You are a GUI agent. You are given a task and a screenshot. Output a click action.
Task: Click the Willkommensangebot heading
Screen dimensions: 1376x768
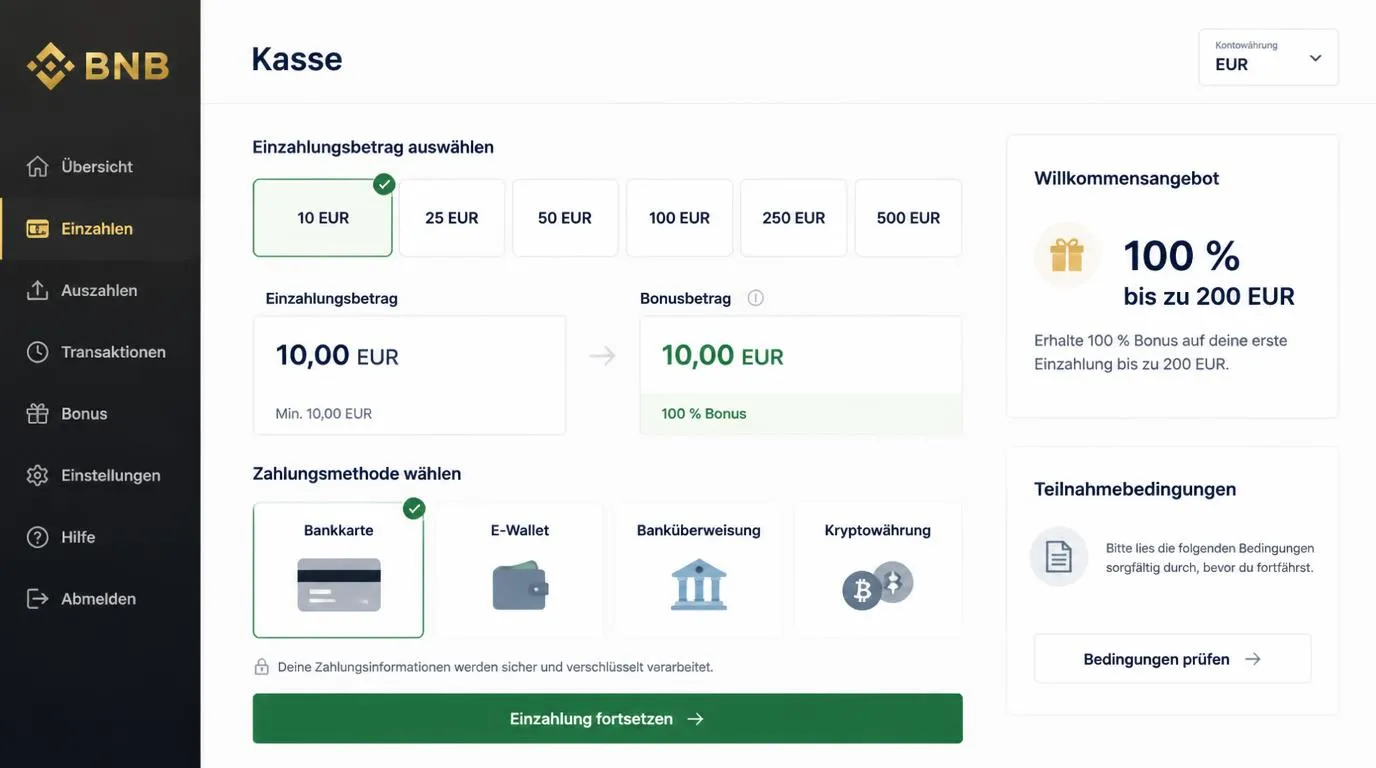click(x=1127, y=178)
